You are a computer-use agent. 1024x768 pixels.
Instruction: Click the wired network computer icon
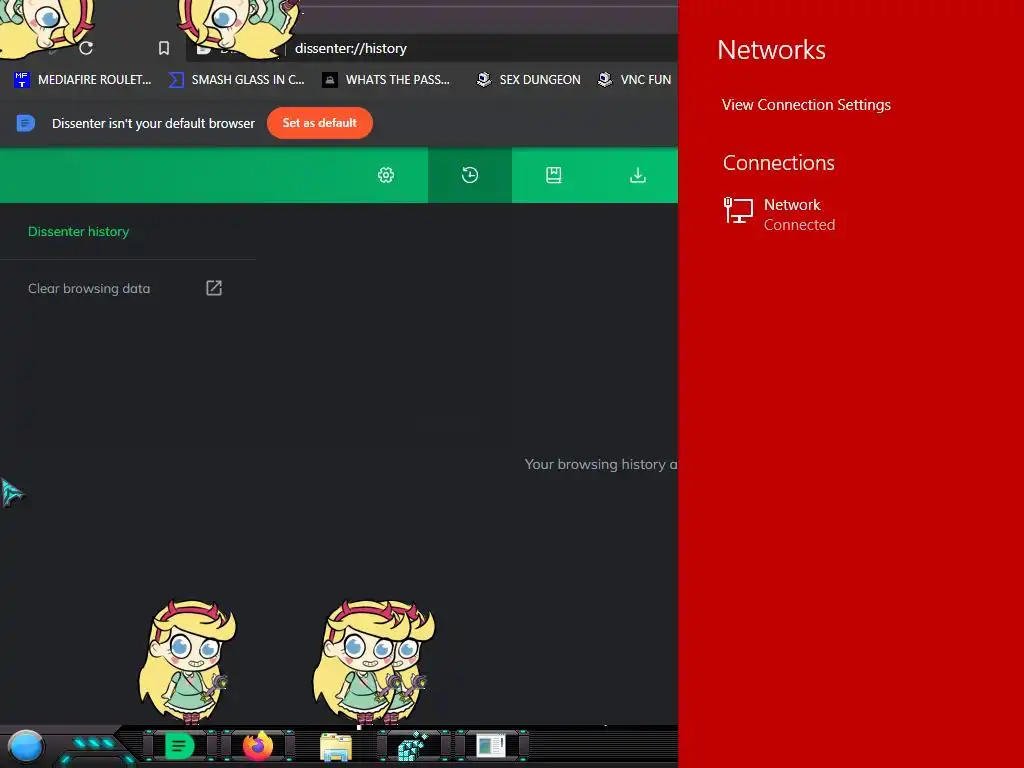[738, 211]
